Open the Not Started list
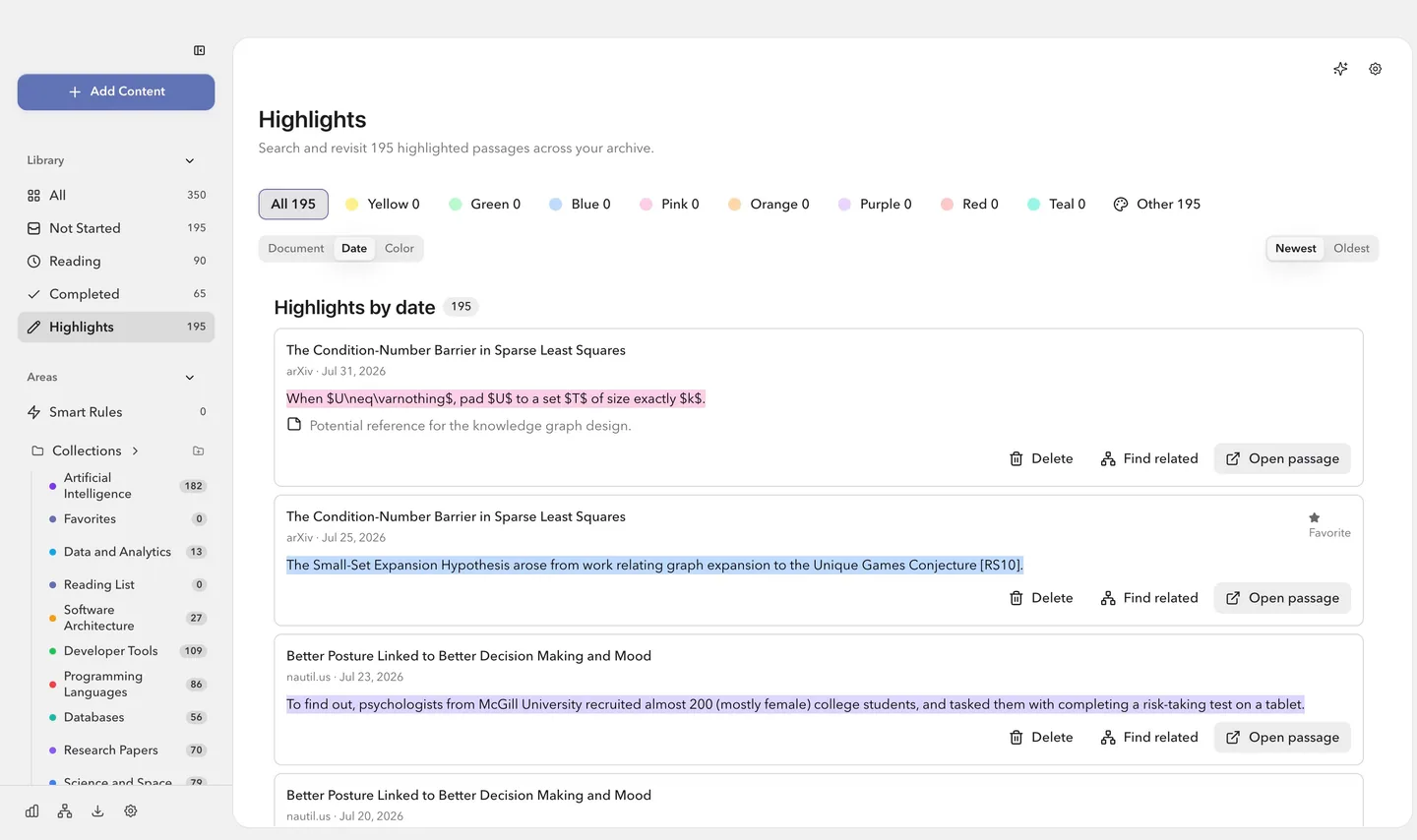 [x=116, y=228]
